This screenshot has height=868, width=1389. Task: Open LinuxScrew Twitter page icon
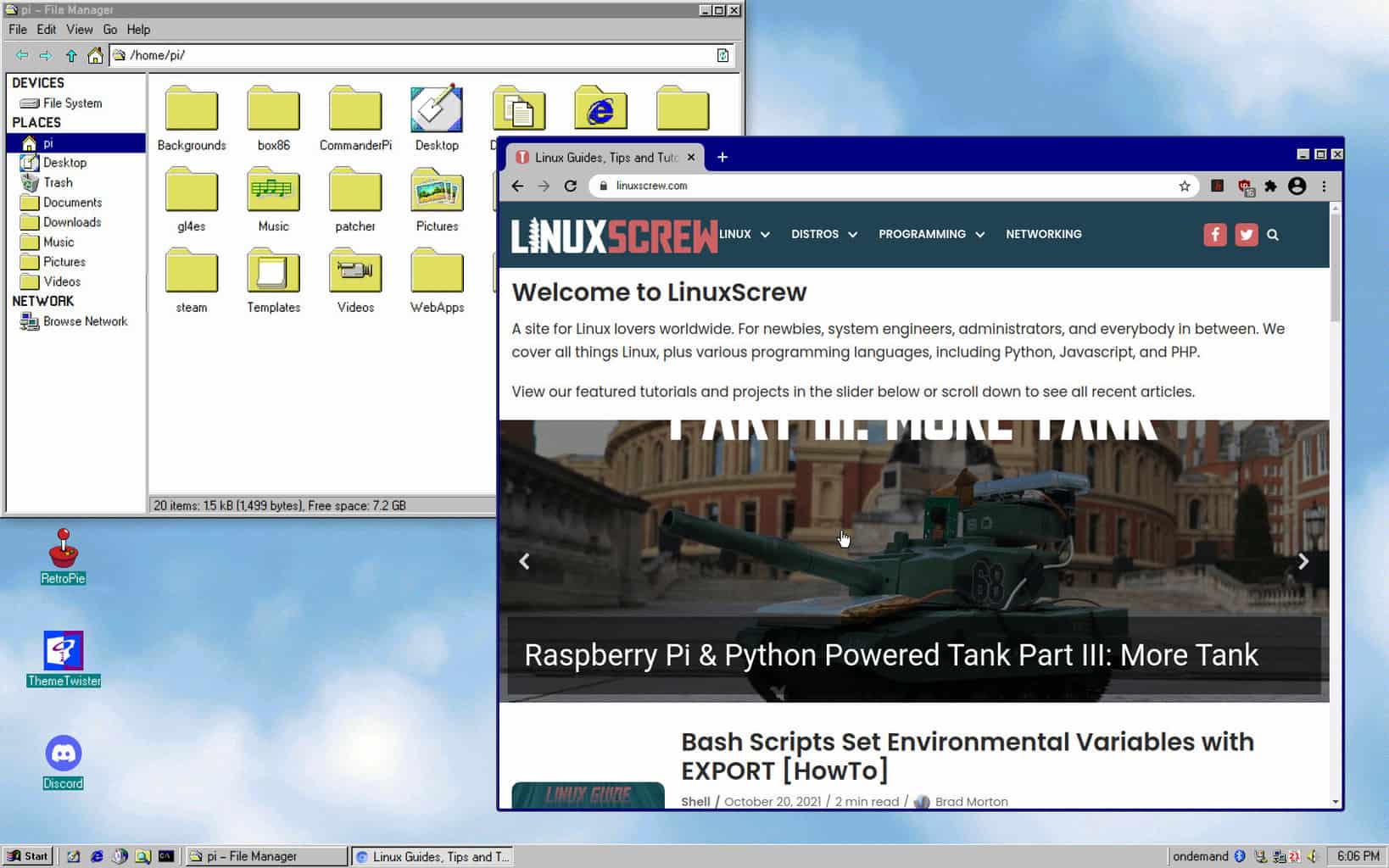click(x=1247, y=235)
